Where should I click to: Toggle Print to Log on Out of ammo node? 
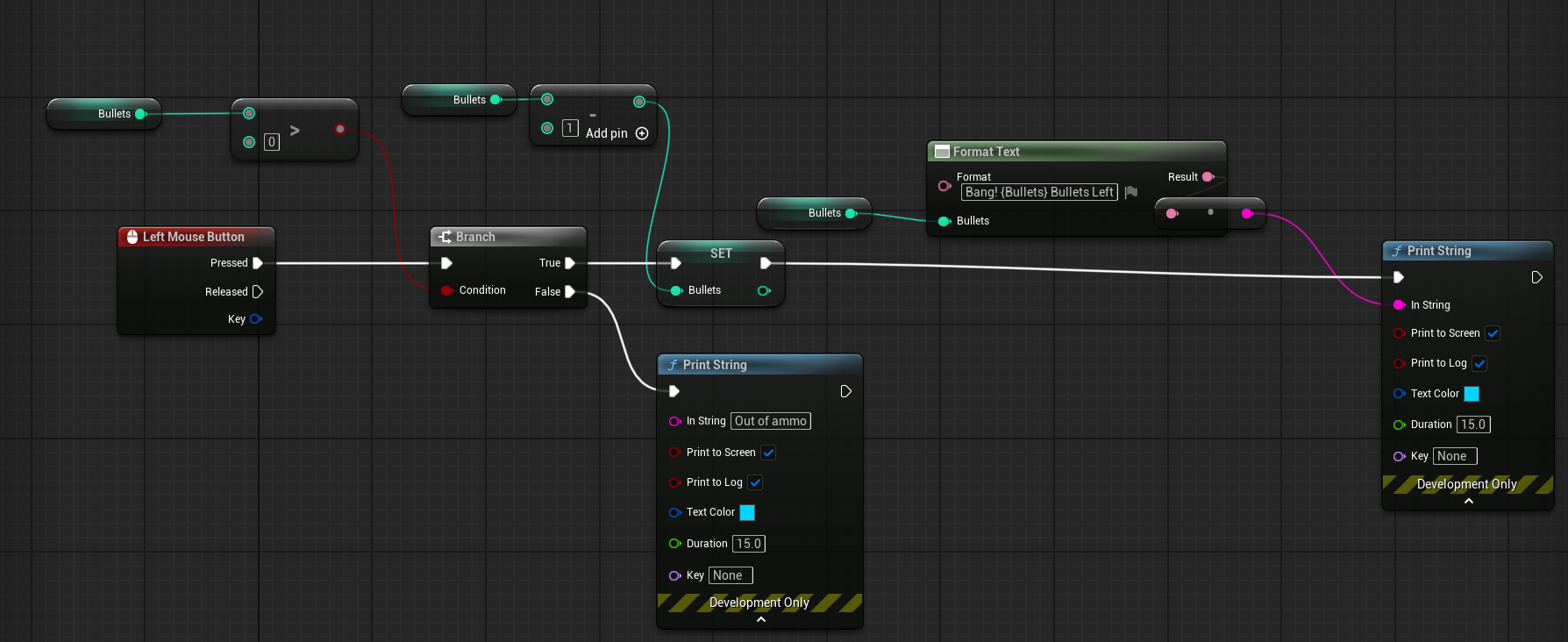pos(755,482)
